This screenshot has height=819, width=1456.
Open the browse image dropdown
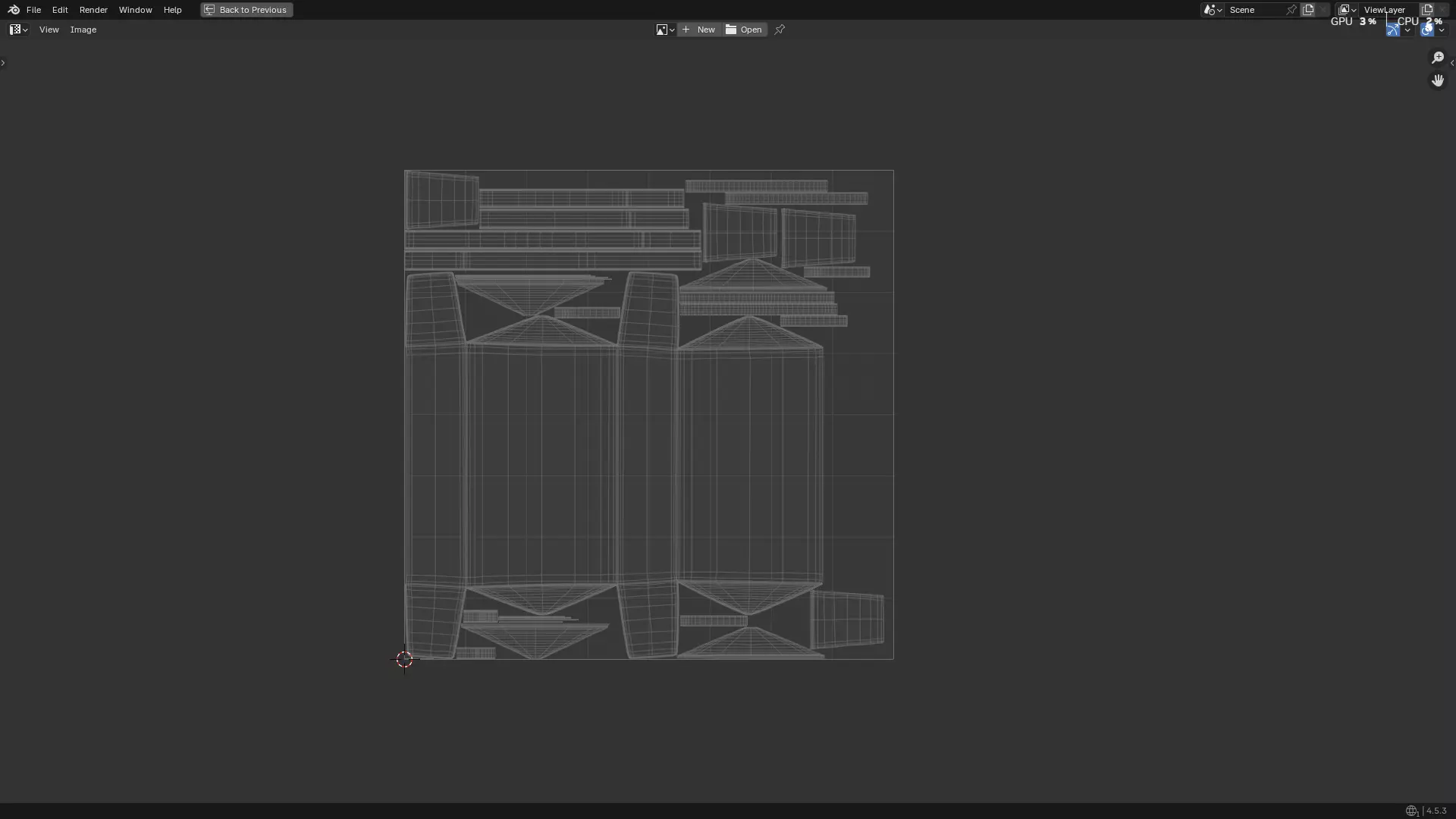(665, 30)
